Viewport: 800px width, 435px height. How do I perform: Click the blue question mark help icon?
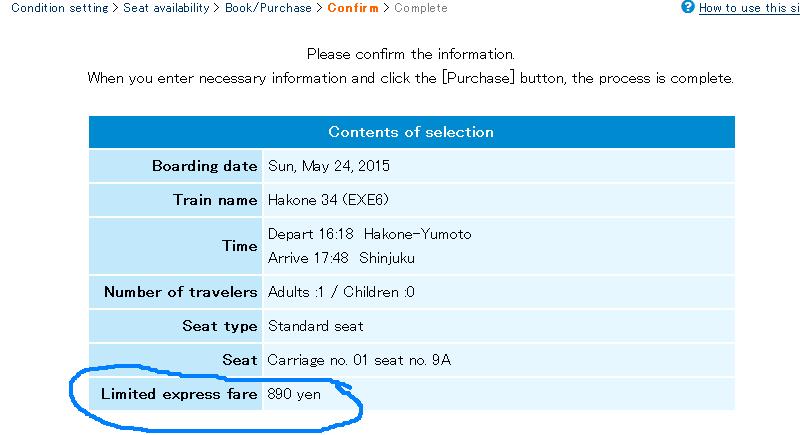pyautogui.click(x=687, y=7)
